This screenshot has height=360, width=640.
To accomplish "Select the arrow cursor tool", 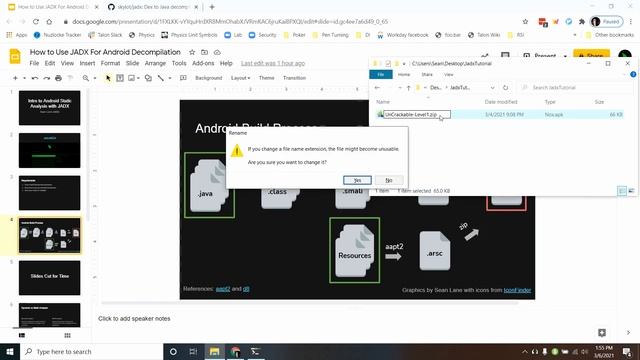I will [x=108, y=78].
